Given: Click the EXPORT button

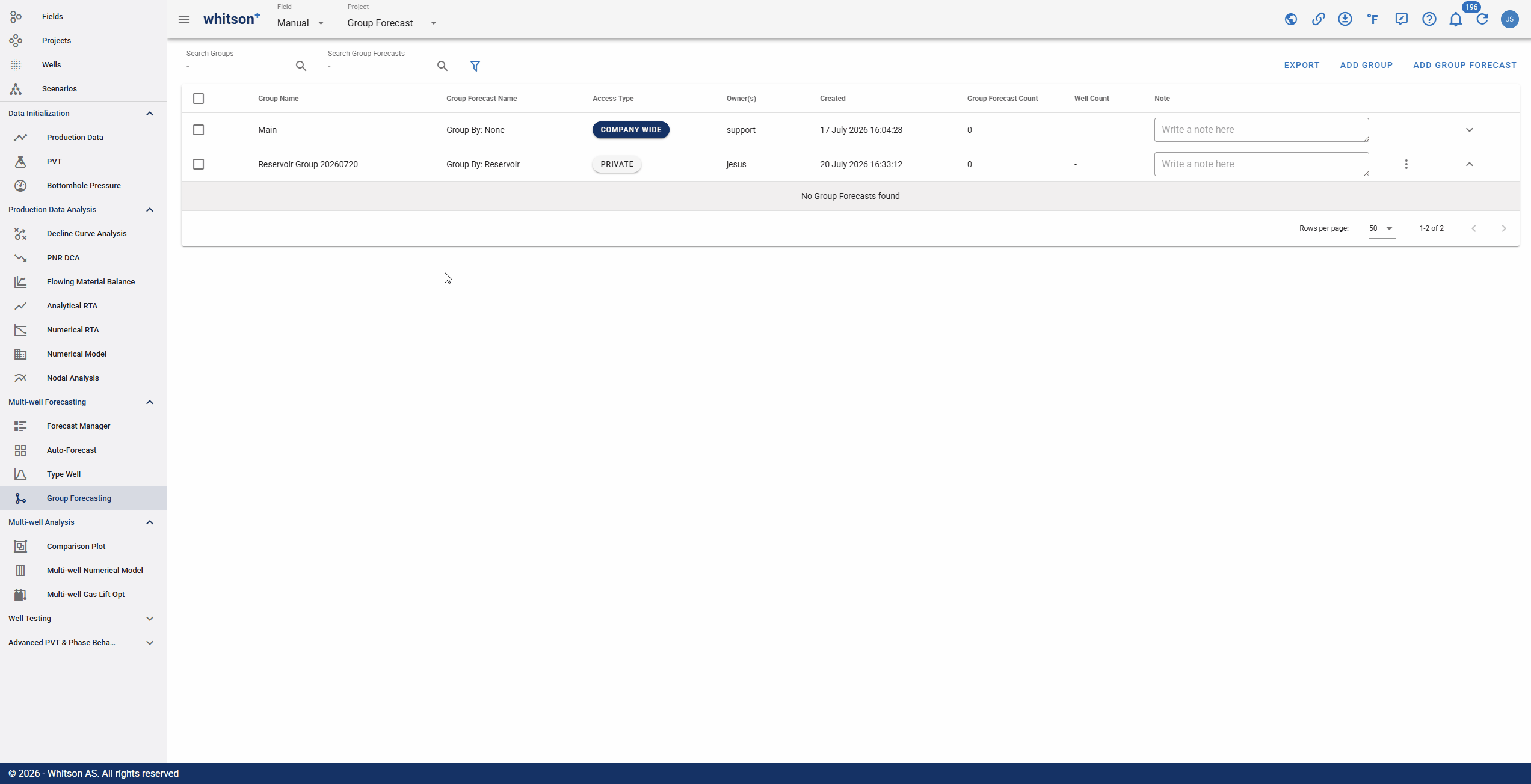Looking at the screenshot, I should [1302, 65].
